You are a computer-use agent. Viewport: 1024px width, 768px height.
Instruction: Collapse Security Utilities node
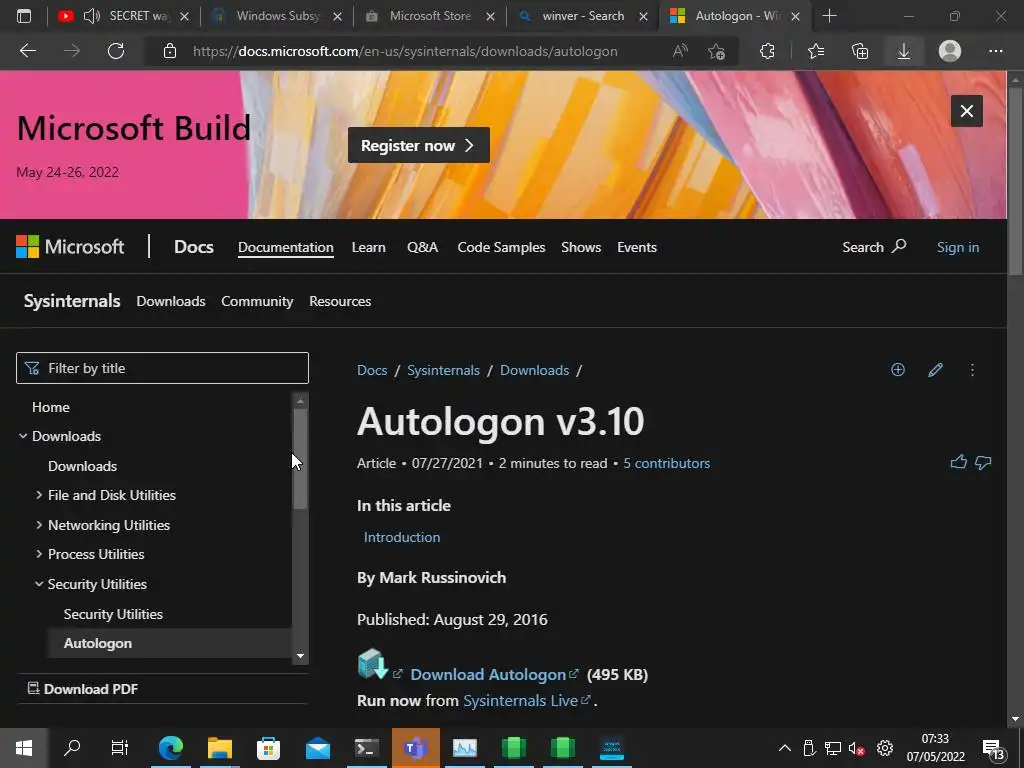click(39, 584)
